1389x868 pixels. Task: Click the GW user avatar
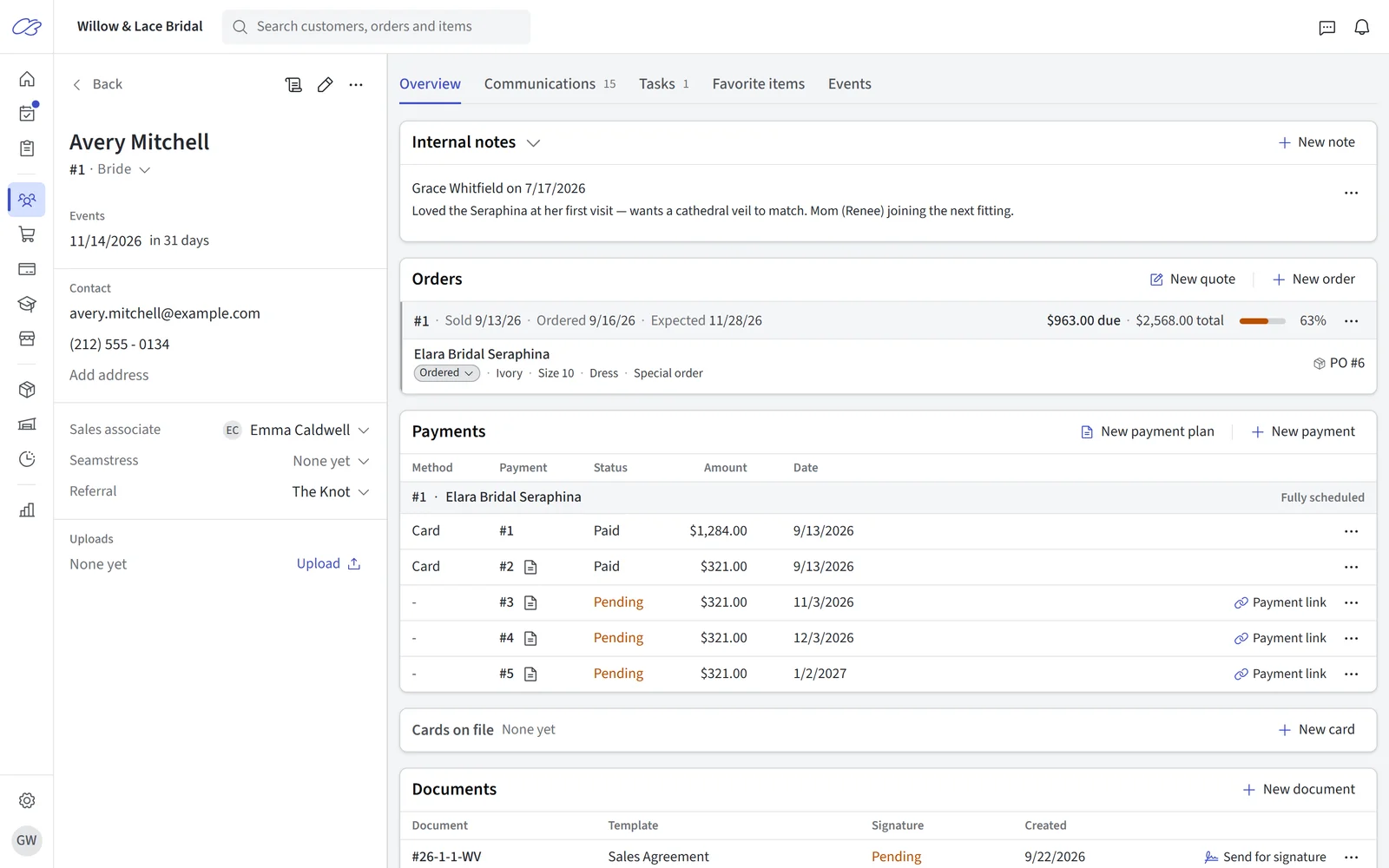[27, 840]
